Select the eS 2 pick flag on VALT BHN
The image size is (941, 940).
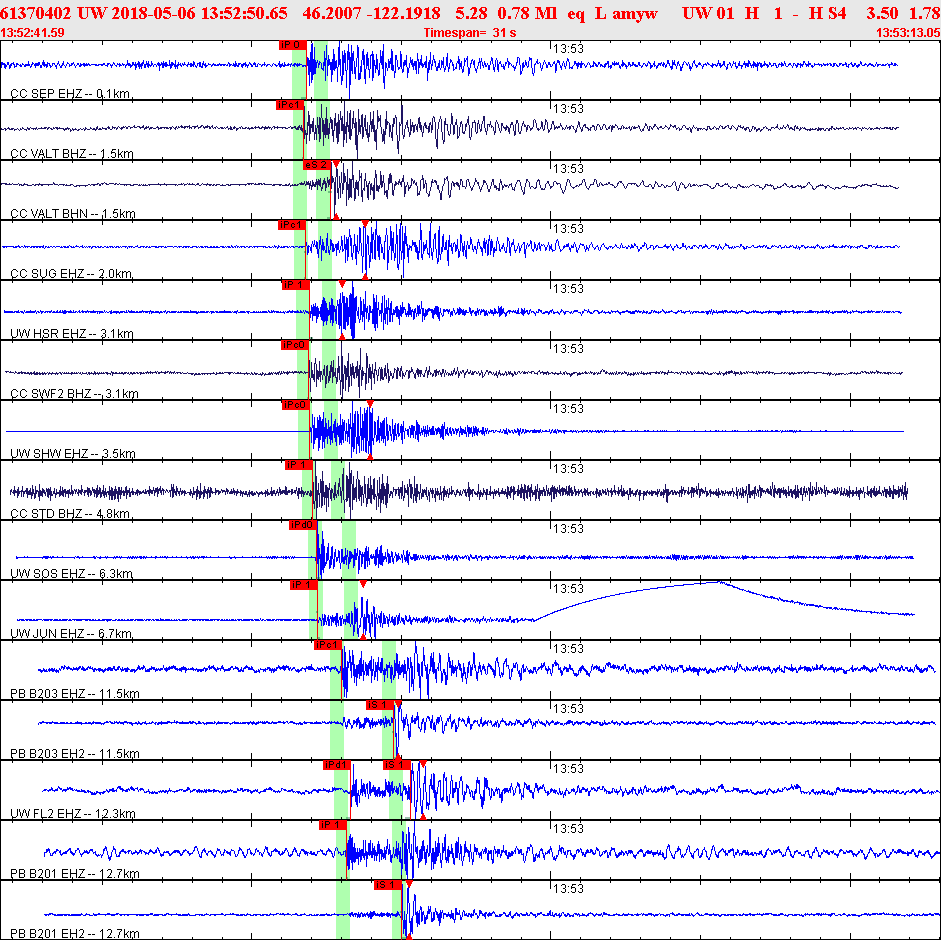[x=316, y=165]
